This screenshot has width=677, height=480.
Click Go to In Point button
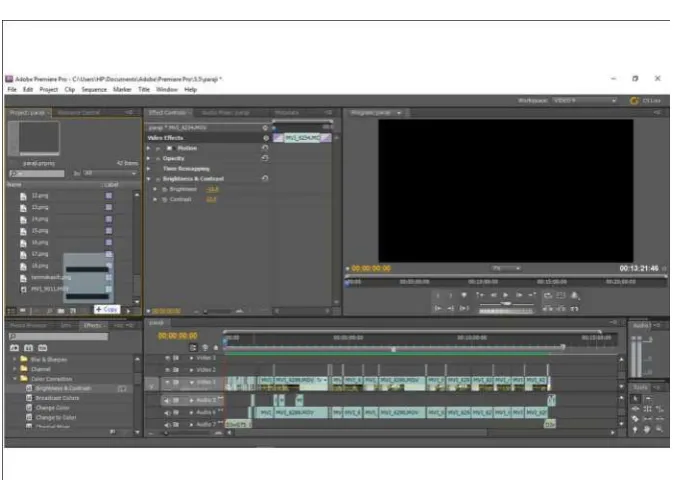(x=438, y=308)
